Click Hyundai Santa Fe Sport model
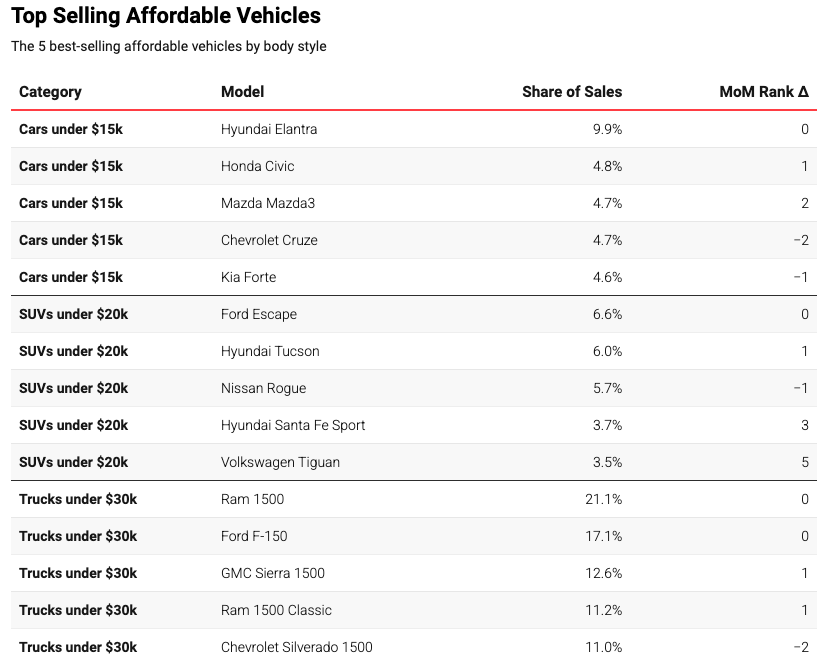Image resolution: width=828 pixels, height=670 pixels. (x=293, y=425)
